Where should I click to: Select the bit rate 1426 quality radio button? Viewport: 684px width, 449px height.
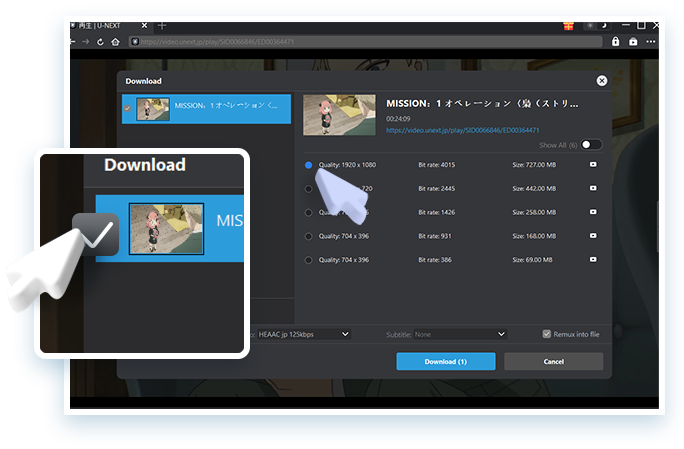coord(308,213)
